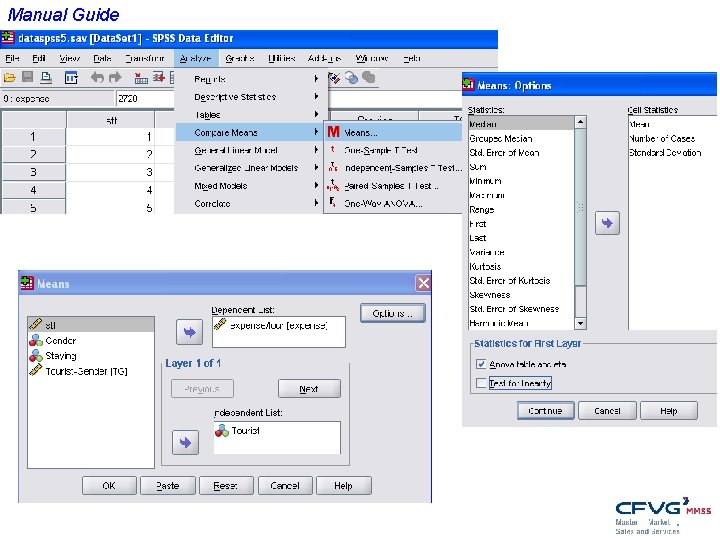The height and width of the screenshot is (540, 720).
Task: Click Statistics list scroll up arrow
Action: (580, 122)
